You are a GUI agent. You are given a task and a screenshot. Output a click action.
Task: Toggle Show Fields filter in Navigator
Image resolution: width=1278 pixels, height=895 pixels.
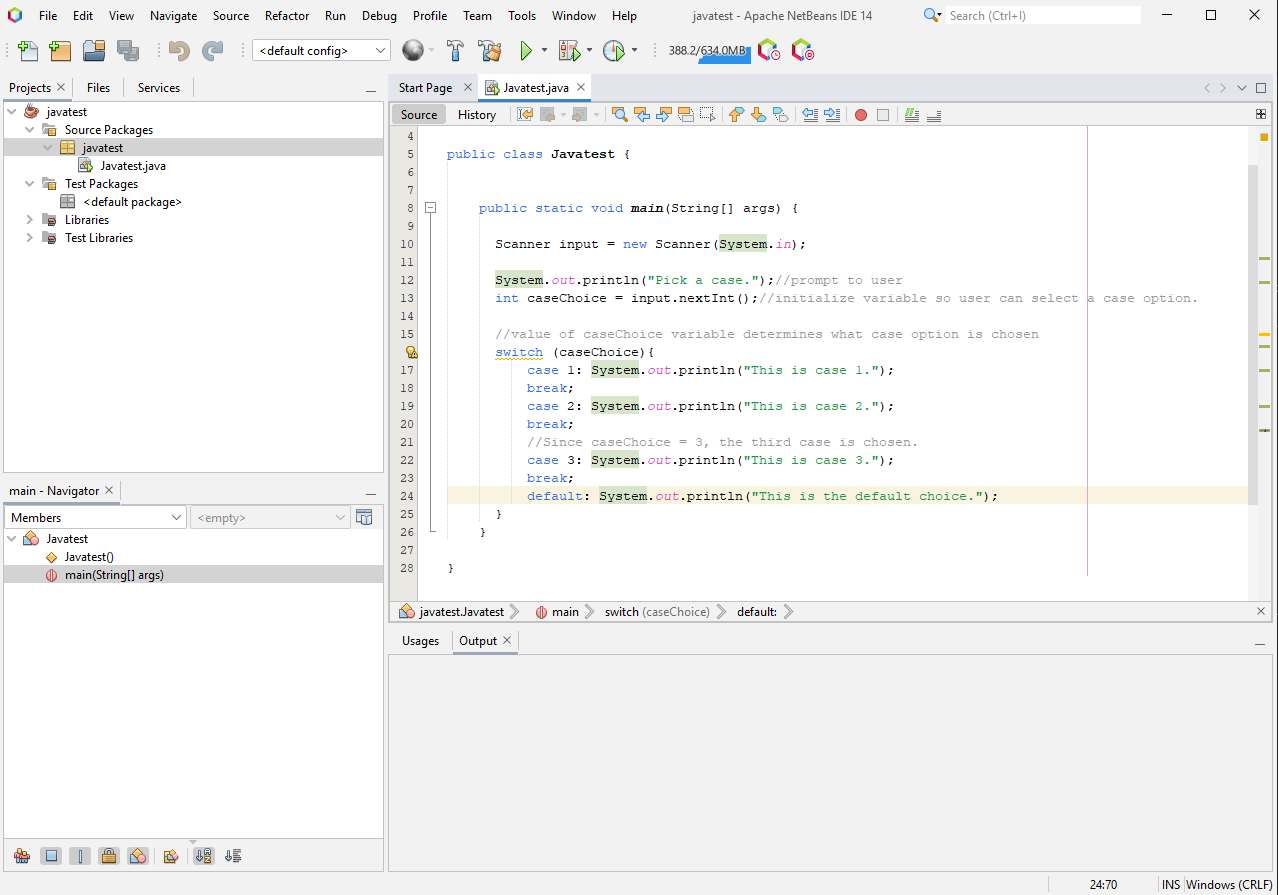[x=52, y=856]
